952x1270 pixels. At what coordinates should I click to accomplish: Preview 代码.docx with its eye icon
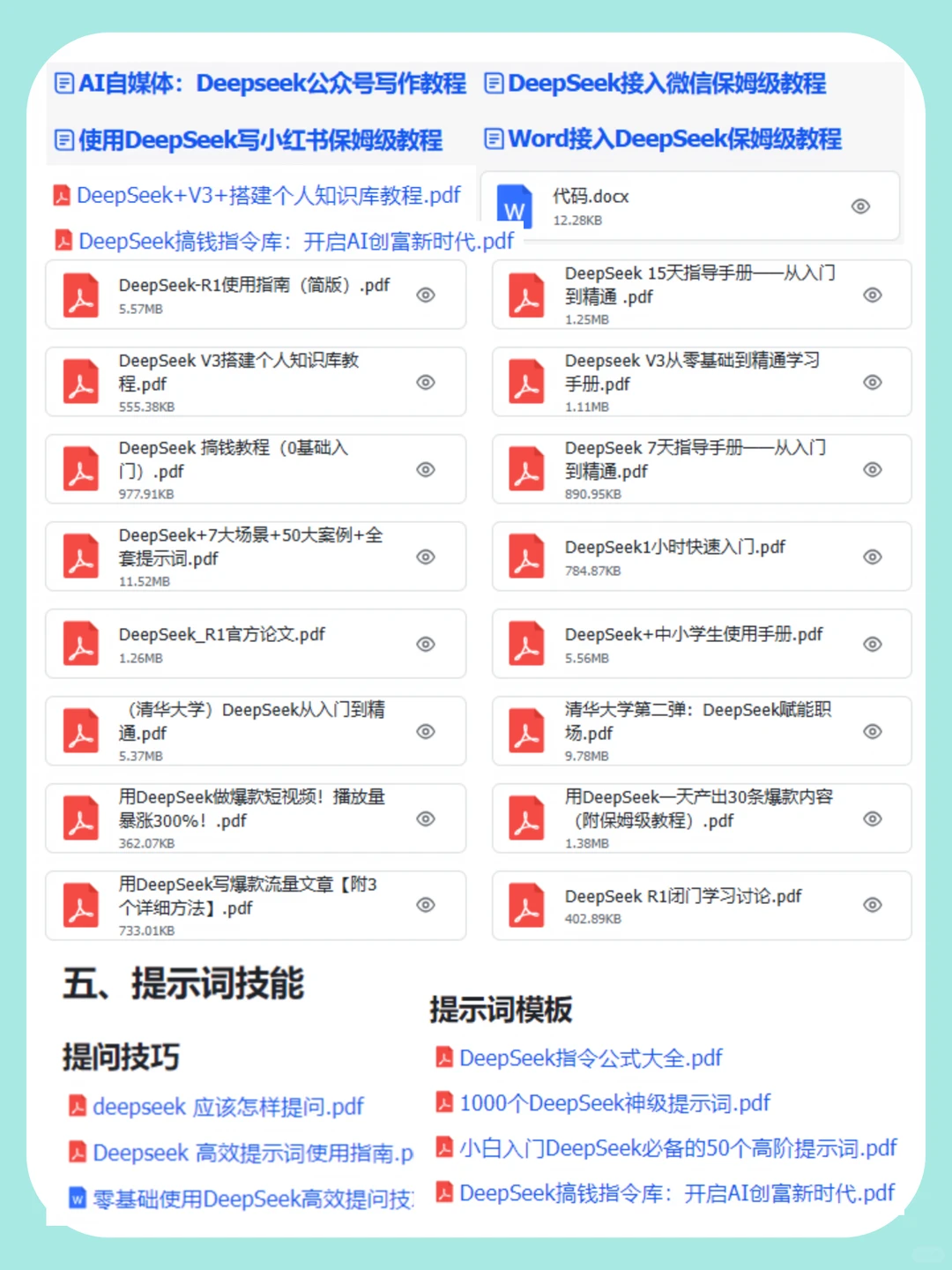pyautogui.click(x=860, y=206)
